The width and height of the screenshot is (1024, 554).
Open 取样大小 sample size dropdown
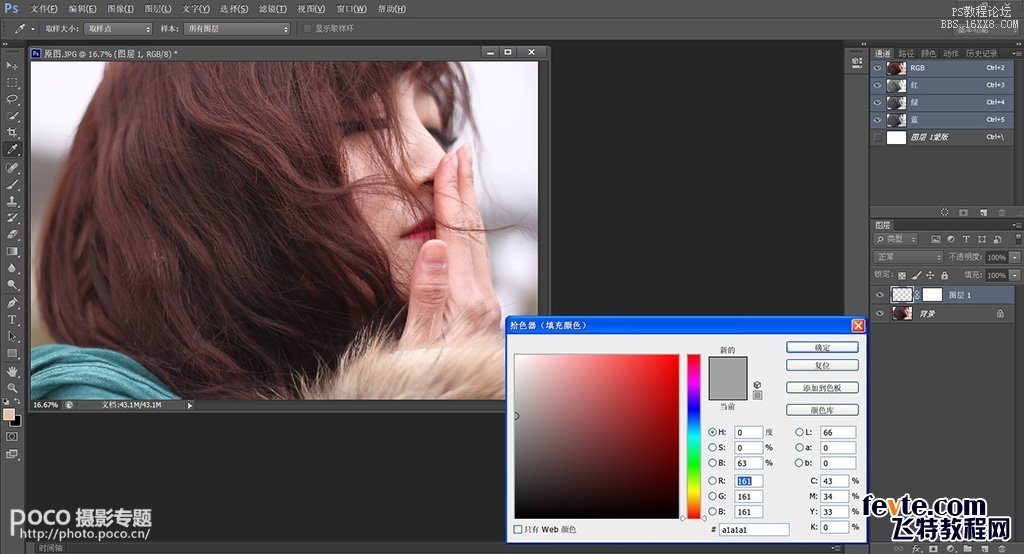click(118, 29)
